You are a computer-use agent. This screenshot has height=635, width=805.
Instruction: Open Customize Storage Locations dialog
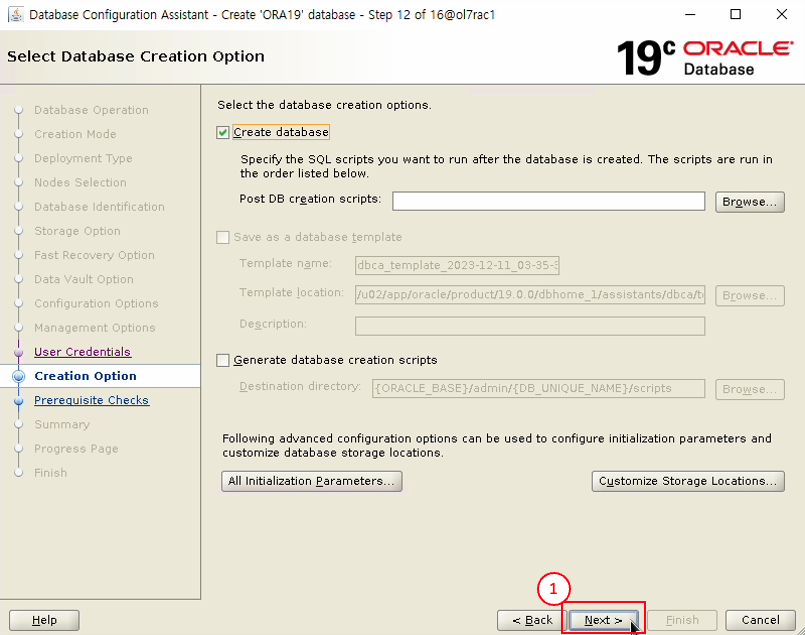click(688, 481)
